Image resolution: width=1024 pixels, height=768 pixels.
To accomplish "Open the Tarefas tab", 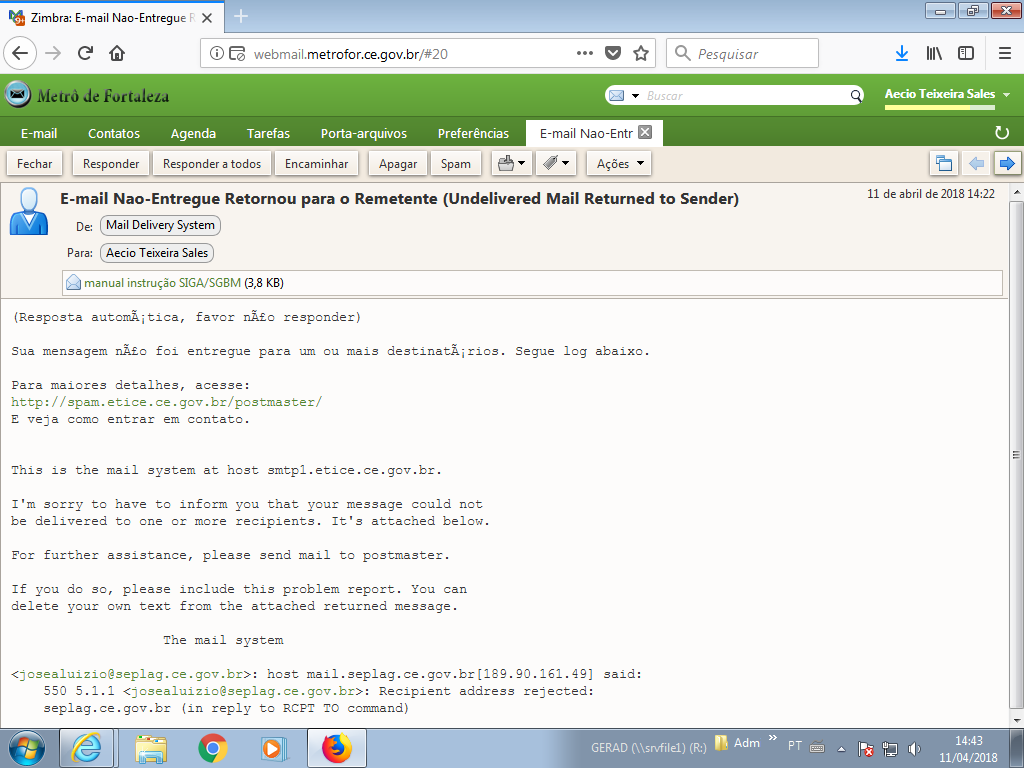I will point(268,133).
